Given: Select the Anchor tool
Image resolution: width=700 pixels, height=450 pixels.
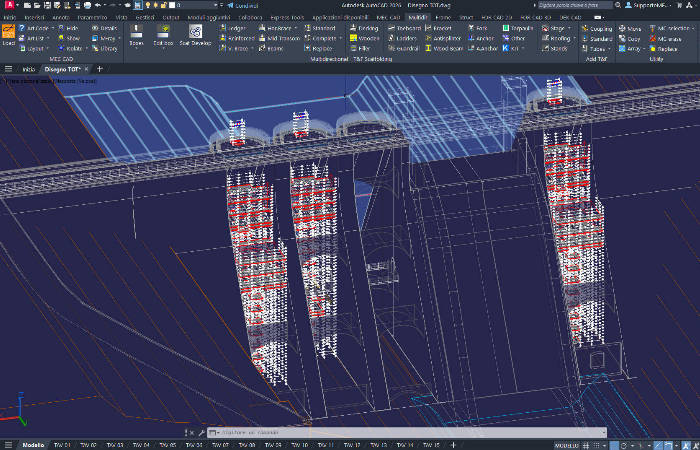Looking at the screenshot, I should pos(481,38).
